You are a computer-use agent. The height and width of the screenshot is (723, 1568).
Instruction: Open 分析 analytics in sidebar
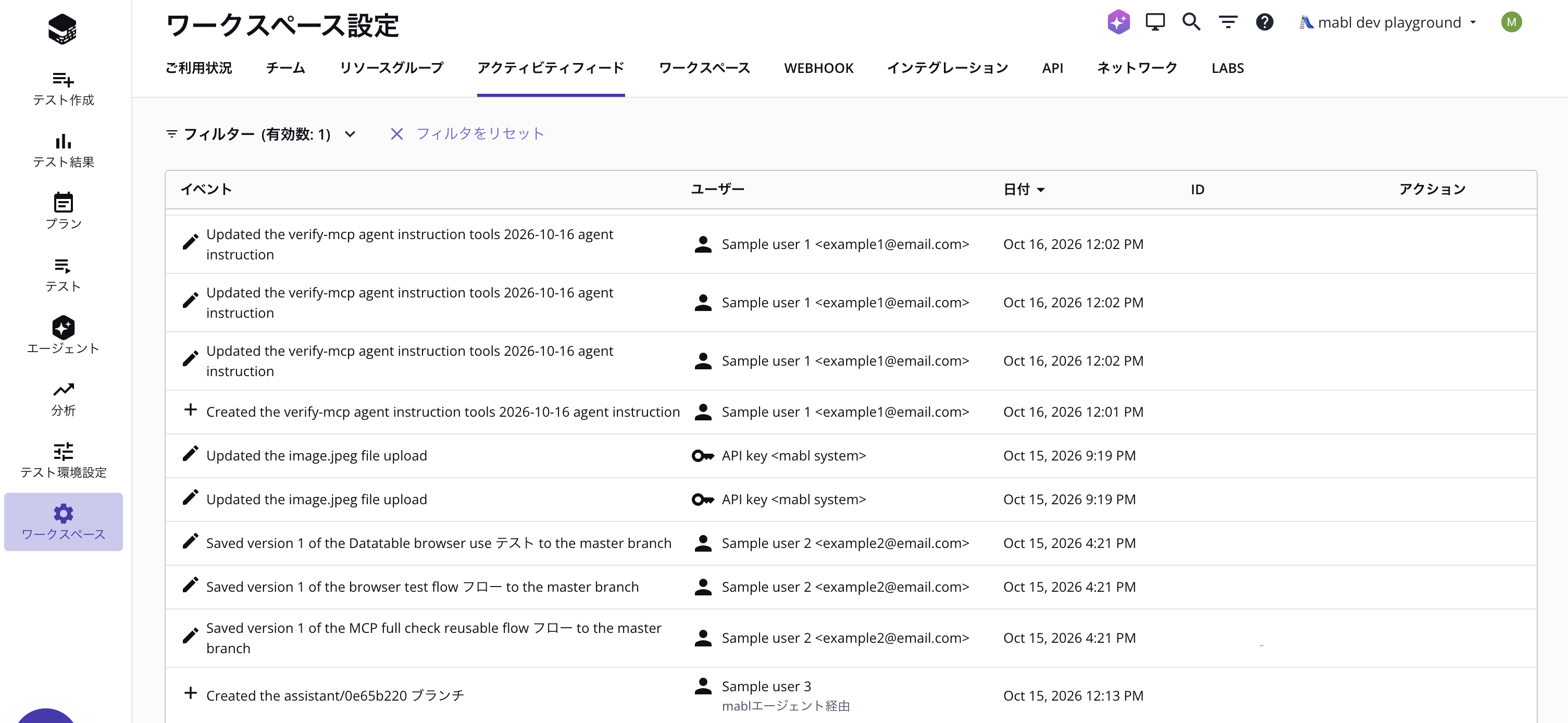point(64,399)
